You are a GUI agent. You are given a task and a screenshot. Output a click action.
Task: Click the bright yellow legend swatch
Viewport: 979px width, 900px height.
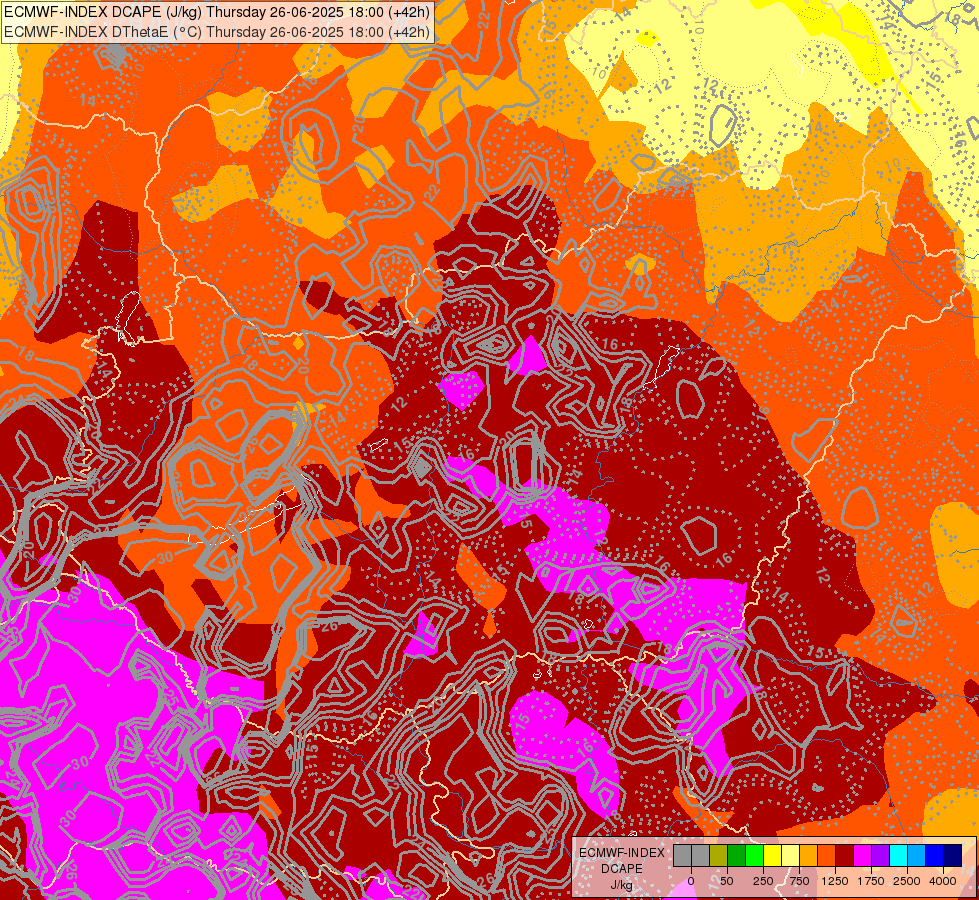[772, 855]
